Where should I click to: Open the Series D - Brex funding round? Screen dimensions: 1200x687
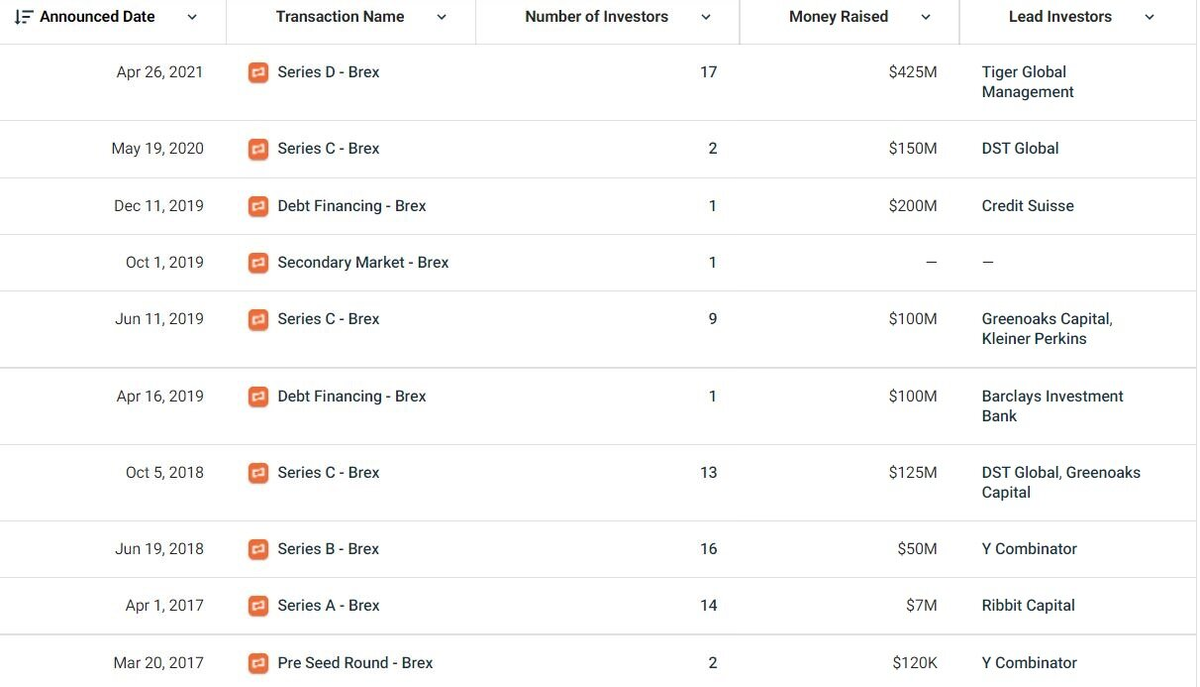(x=327, y=71)
